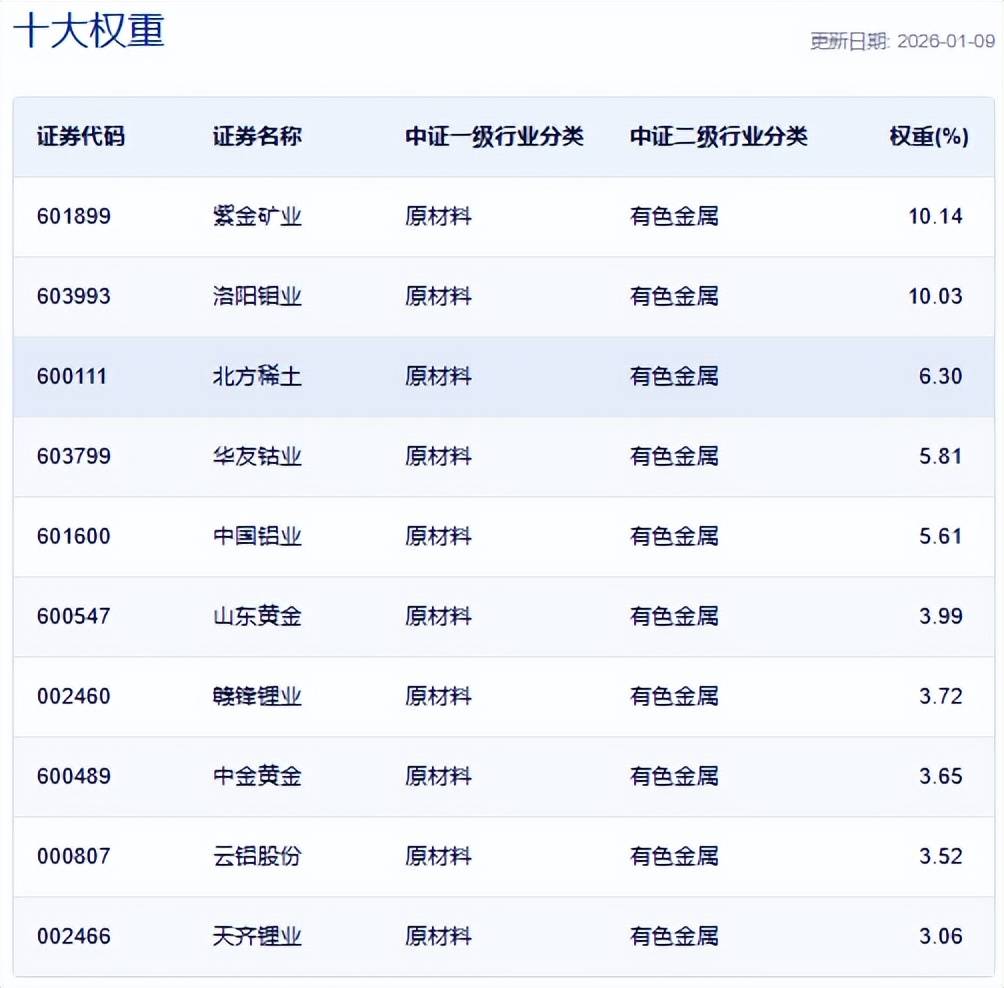The image size is (1004, 988).
Task: Click the 中金黄金 stock name
Action: pos(257,776)
